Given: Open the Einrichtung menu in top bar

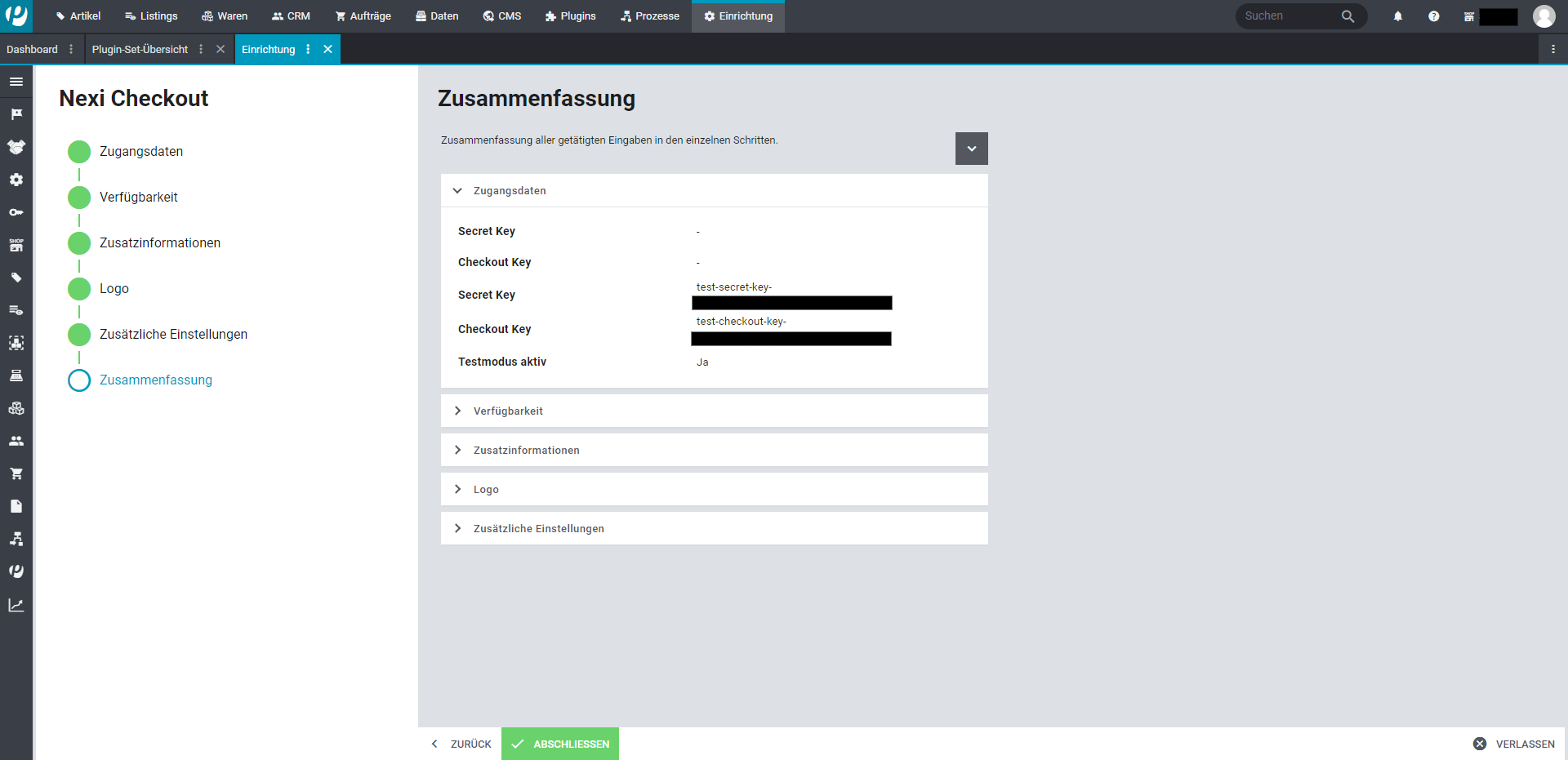Looking at the screenshot, I should (x=738, y=16).
